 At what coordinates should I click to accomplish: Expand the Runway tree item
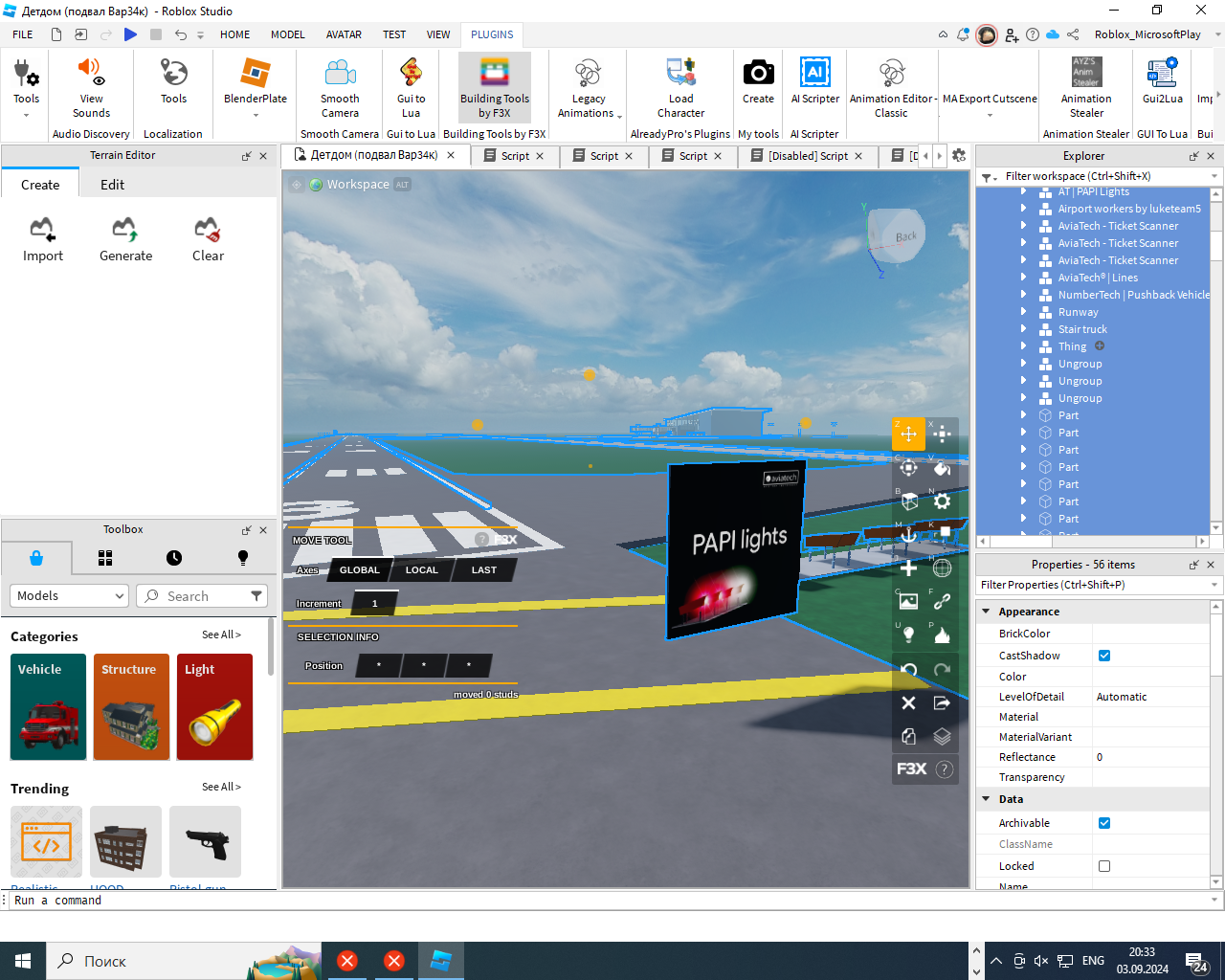pos(1023,312)
